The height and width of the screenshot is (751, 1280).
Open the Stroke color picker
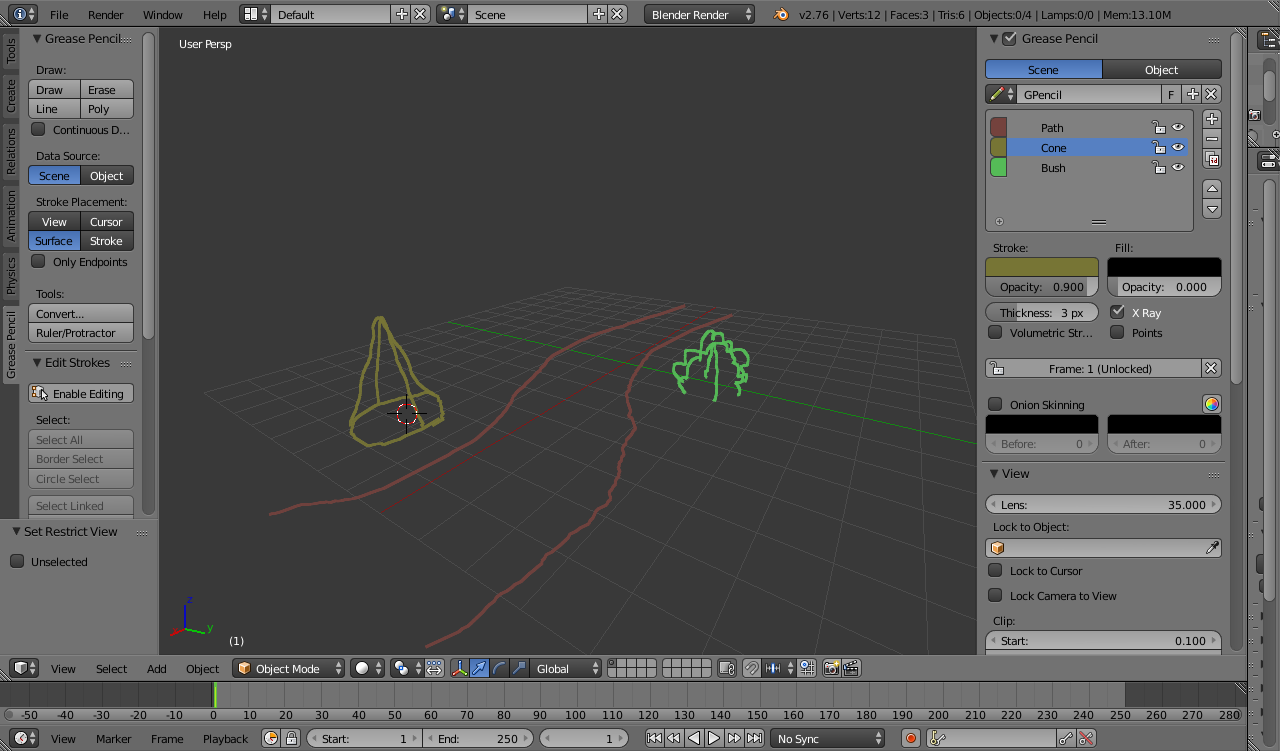[x=1042, y=267]
